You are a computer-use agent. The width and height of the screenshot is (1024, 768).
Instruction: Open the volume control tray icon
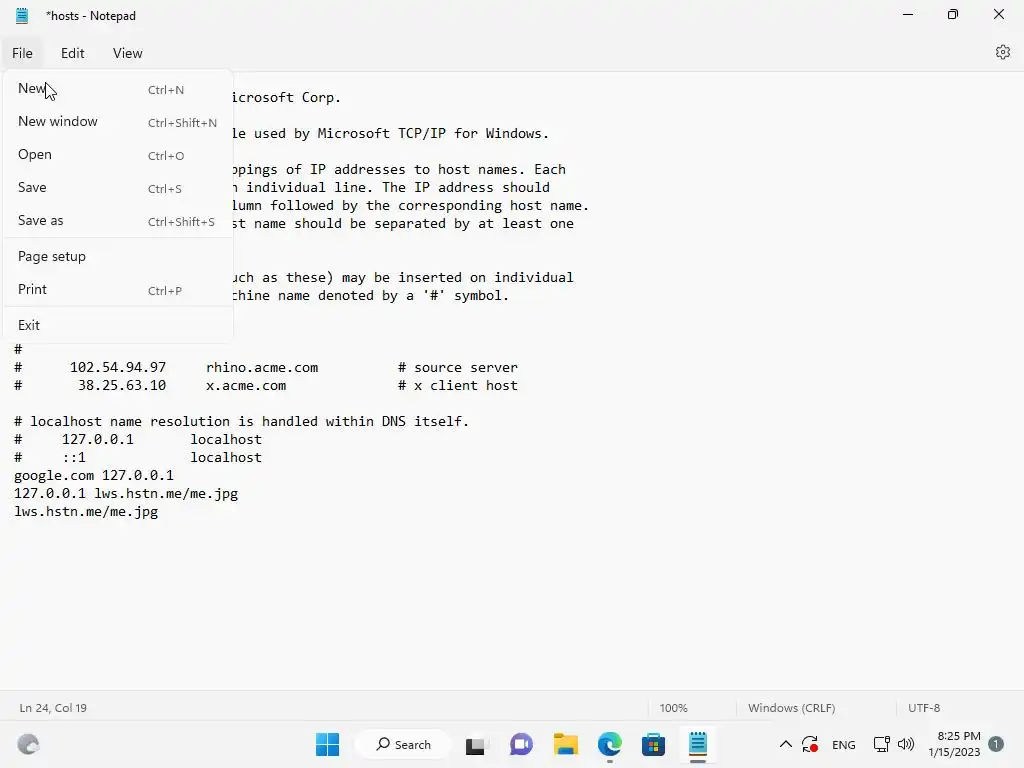pyautogui.click(x=906, y=744)
